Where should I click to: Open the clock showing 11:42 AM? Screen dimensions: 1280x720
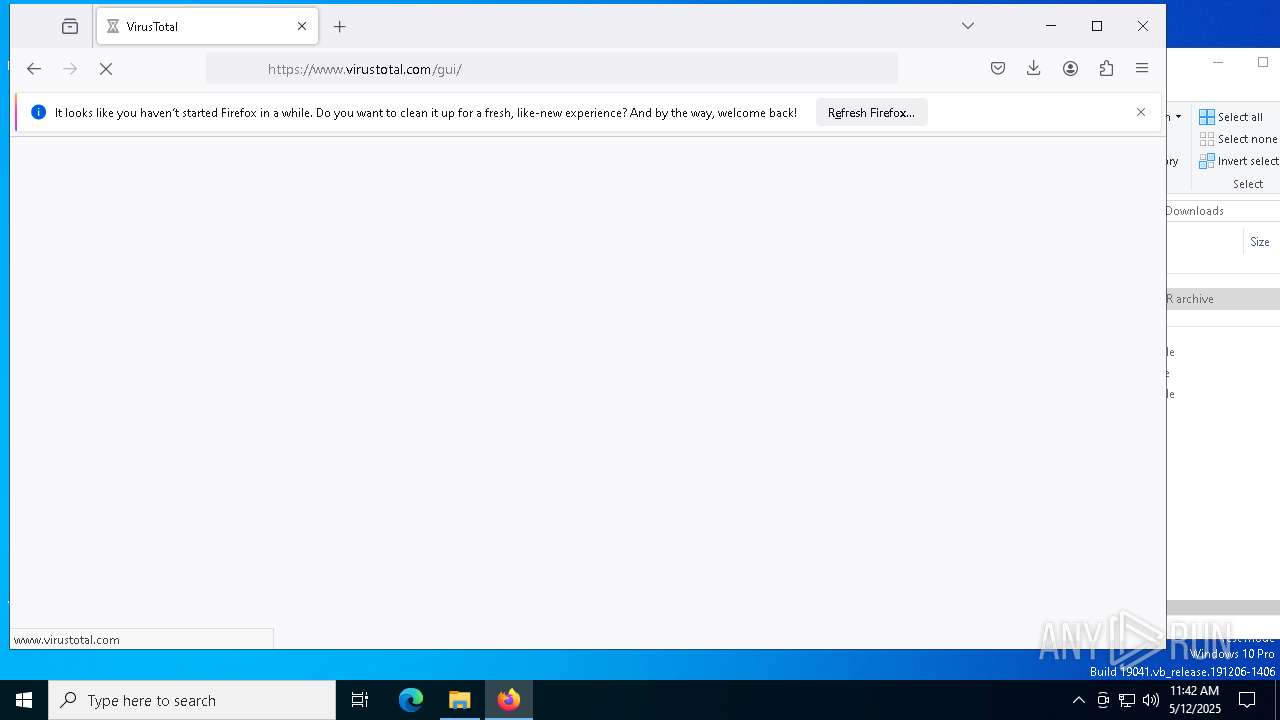coord(1195,700)
